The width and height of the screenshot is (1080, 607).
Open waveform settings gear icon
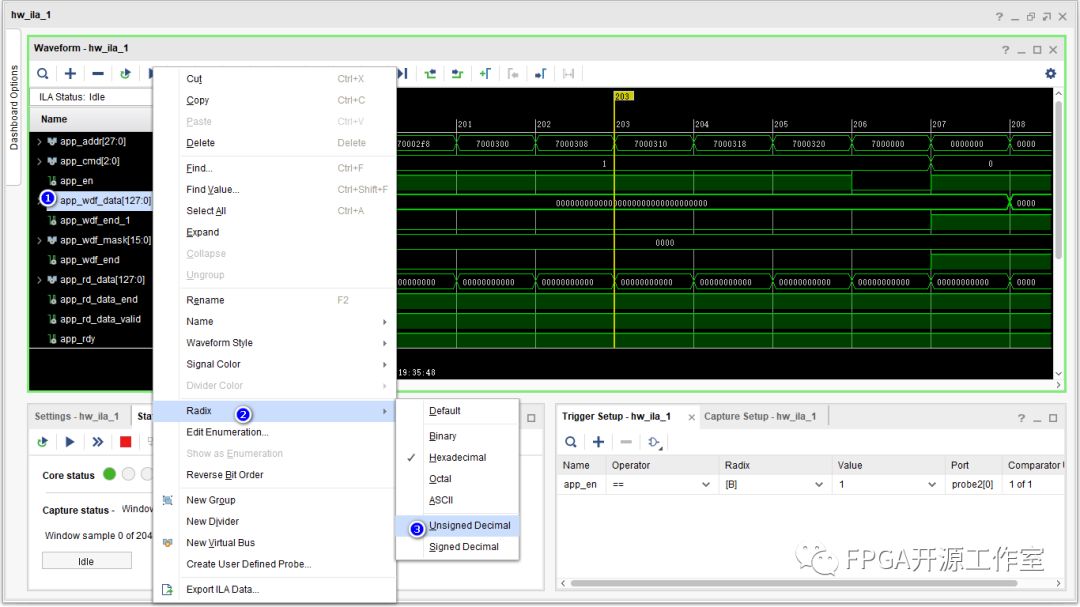(x=1050, y=73)
